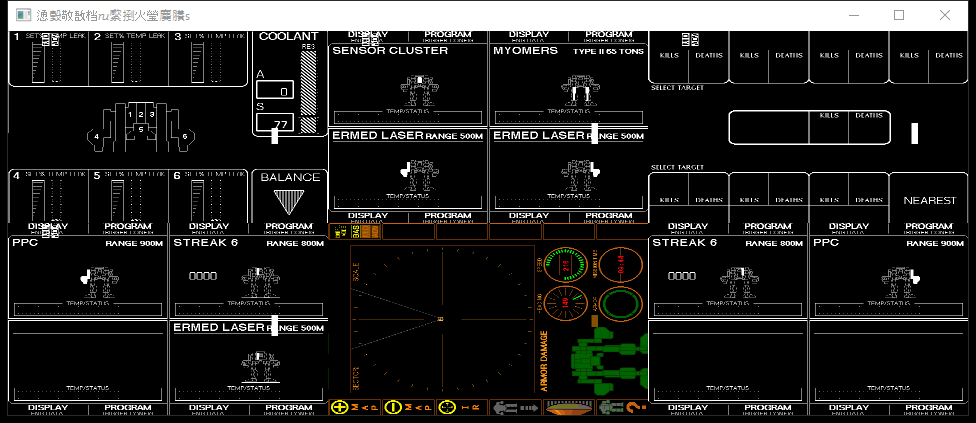
Task: Click the mech diagram in MYOMERS panel
Action: point(581,91)
